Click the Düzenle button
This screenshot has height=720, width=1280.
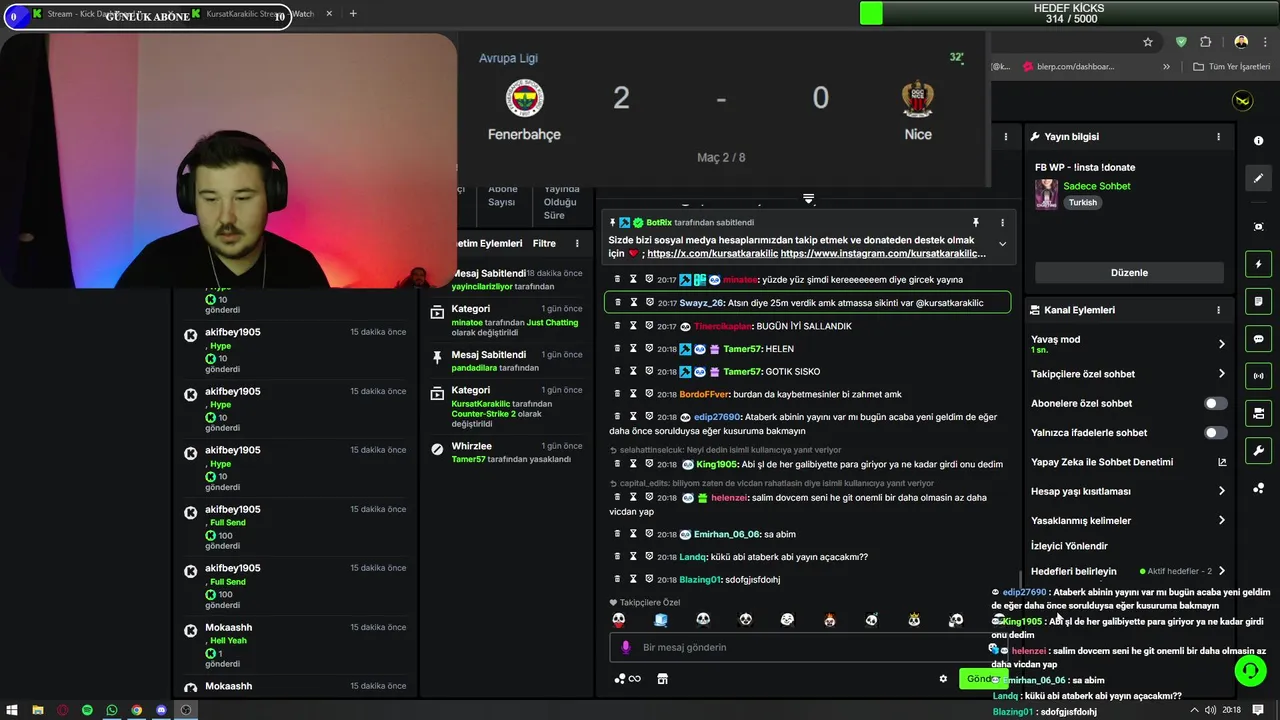click(1129, 273)
